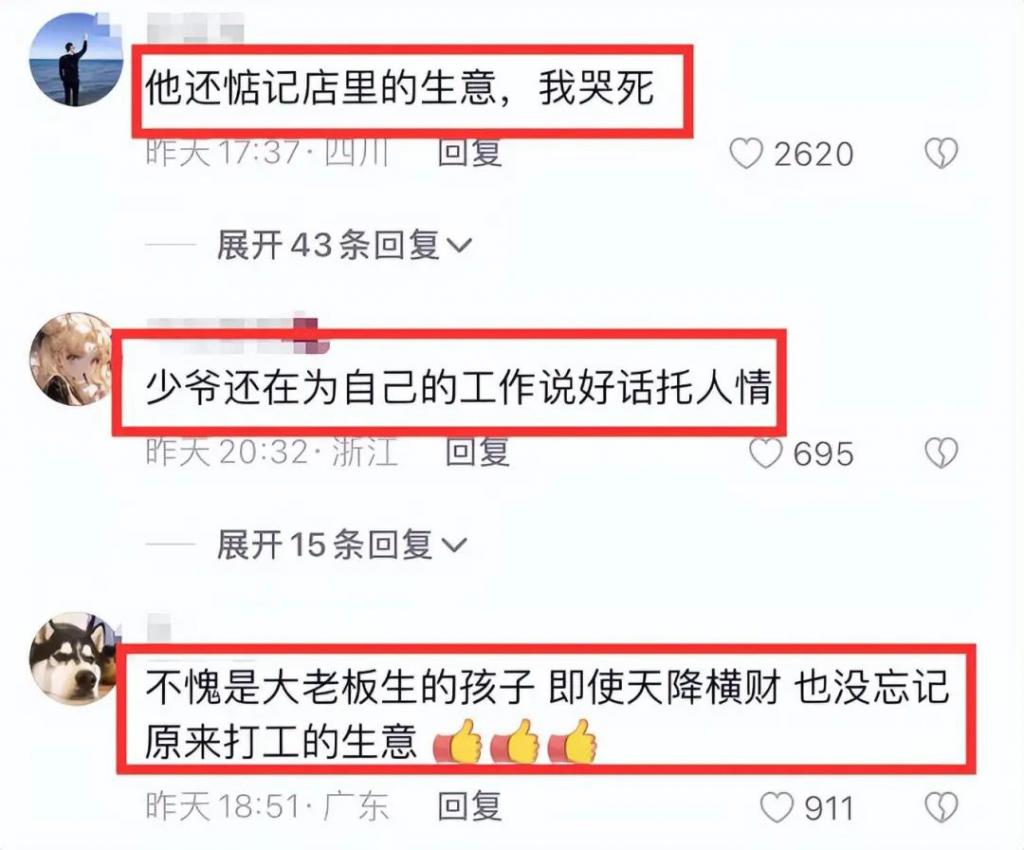The image size is (1024, 850).
Task: Like the comment with 911 likes
Action: pos(777,808)
